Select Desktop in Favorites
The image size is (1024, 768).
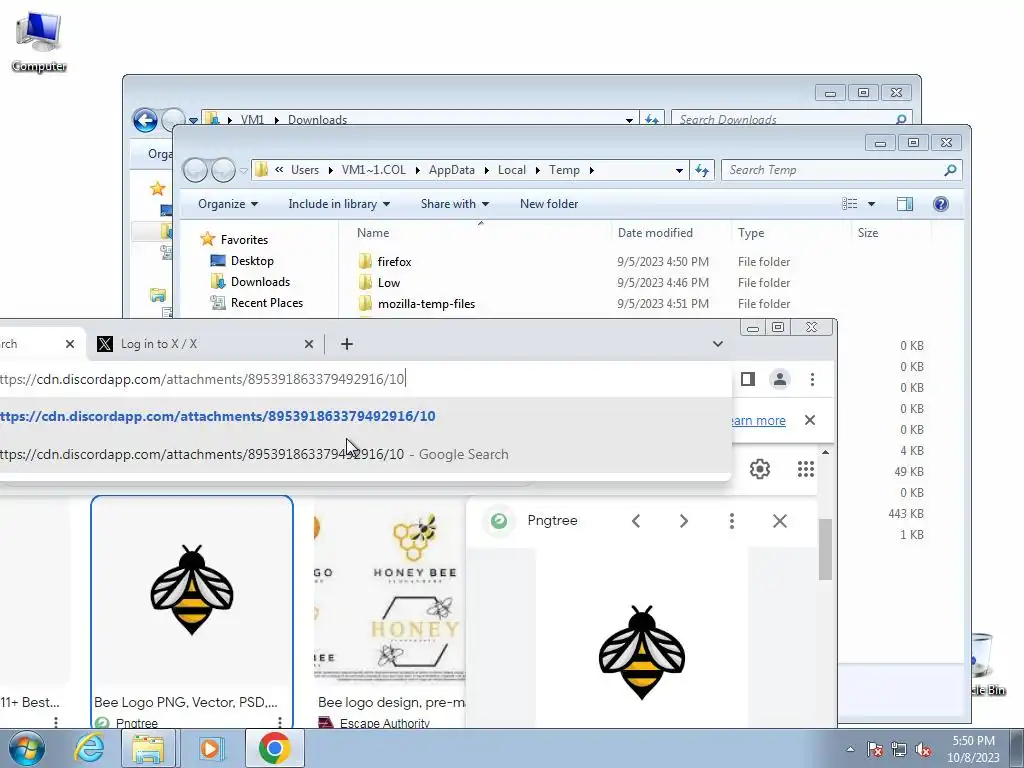pos(252,261)
